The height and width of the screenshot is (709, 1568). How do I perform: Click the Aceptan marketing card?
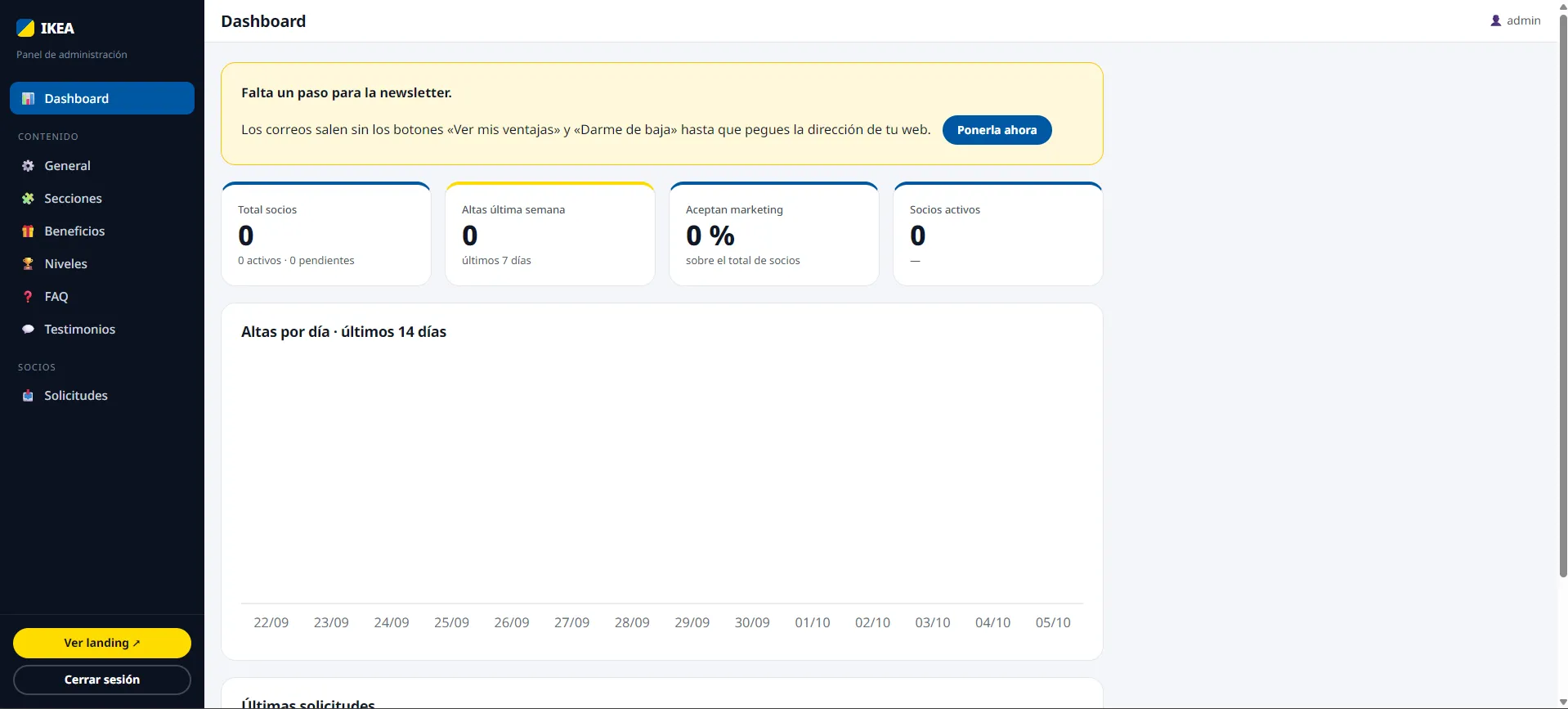click(x=774, y=234)
